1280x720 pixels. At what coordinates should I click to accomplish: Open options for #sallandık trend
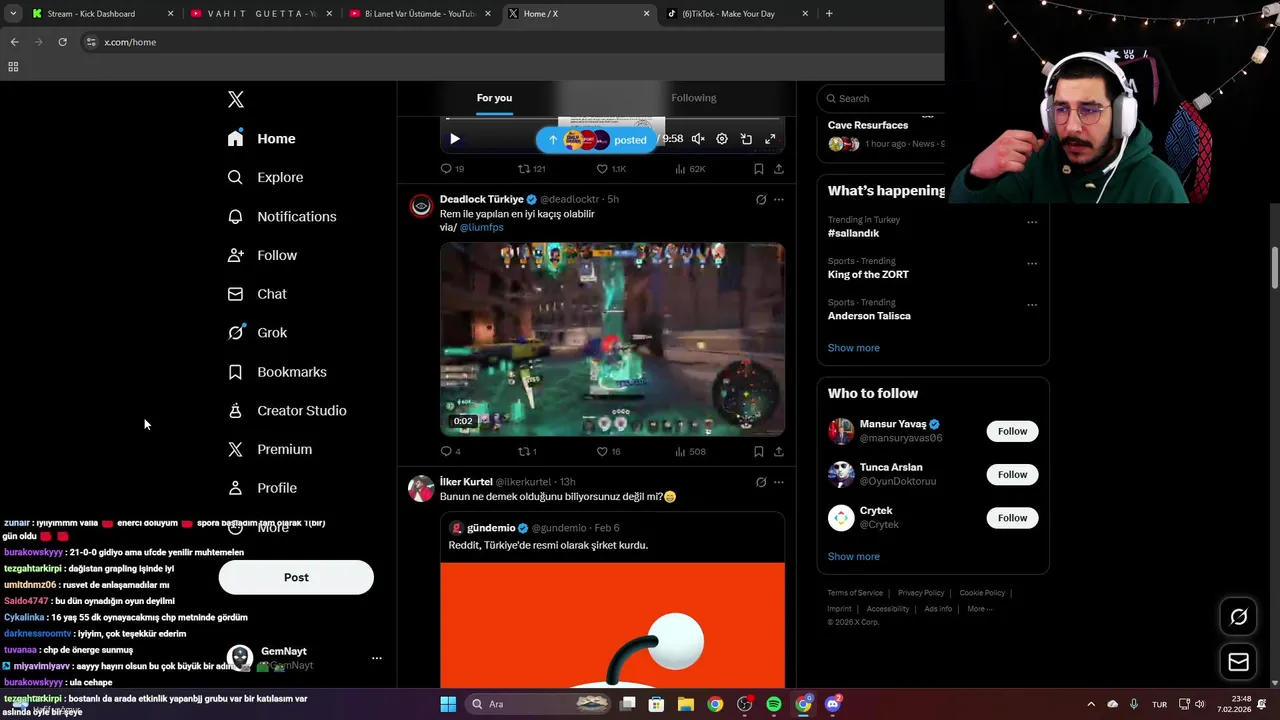click(1032, 222)
